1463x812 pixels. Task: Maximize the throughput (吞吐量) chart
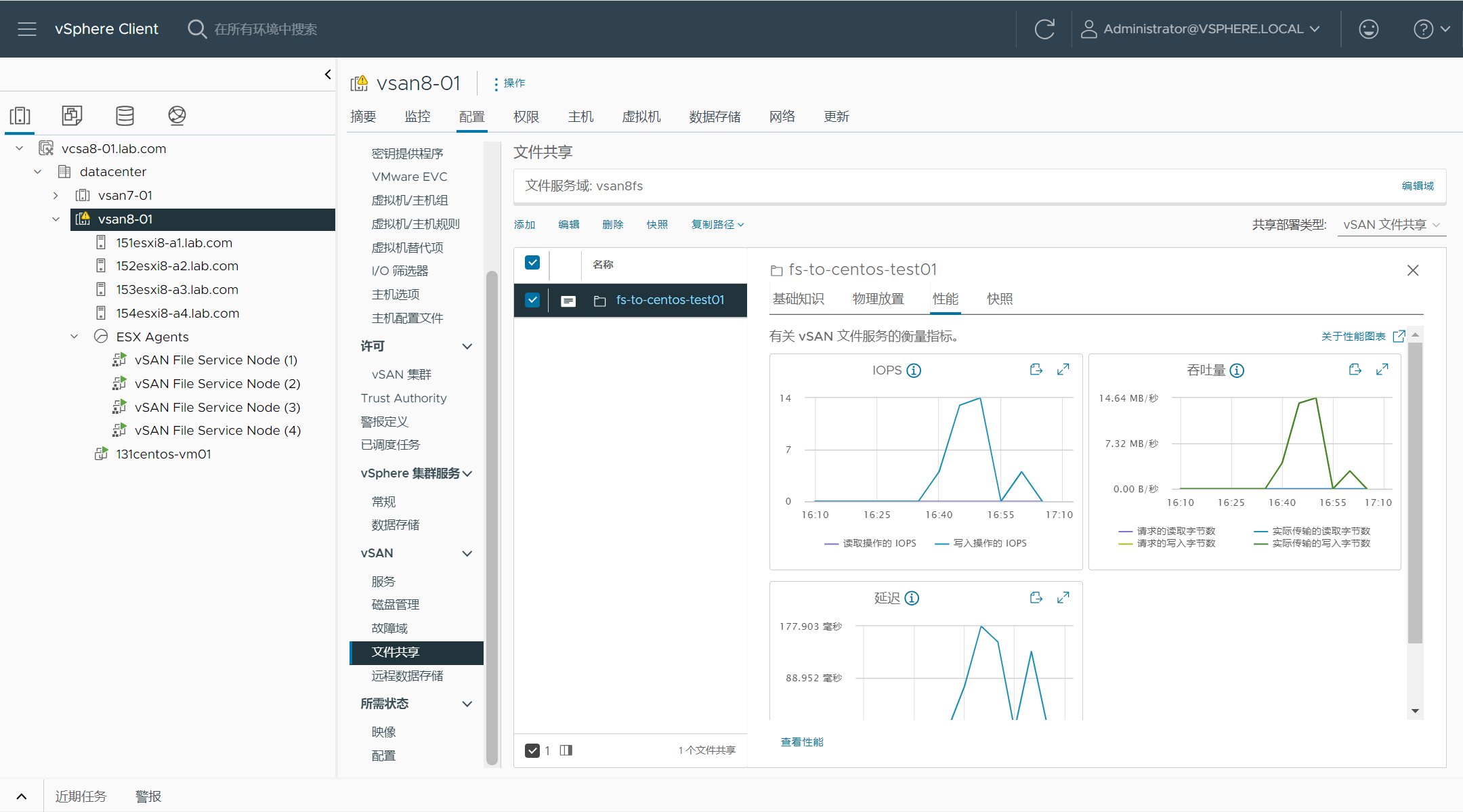[1382, 370]
